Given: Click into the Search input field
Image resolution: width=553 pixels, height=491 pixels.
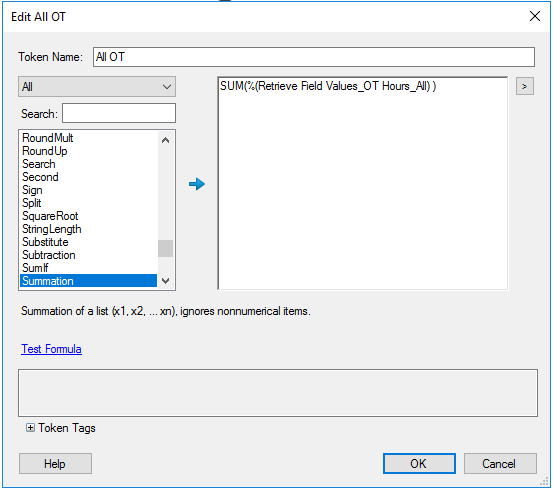Looking at the screenshot, I should (119, 113).
